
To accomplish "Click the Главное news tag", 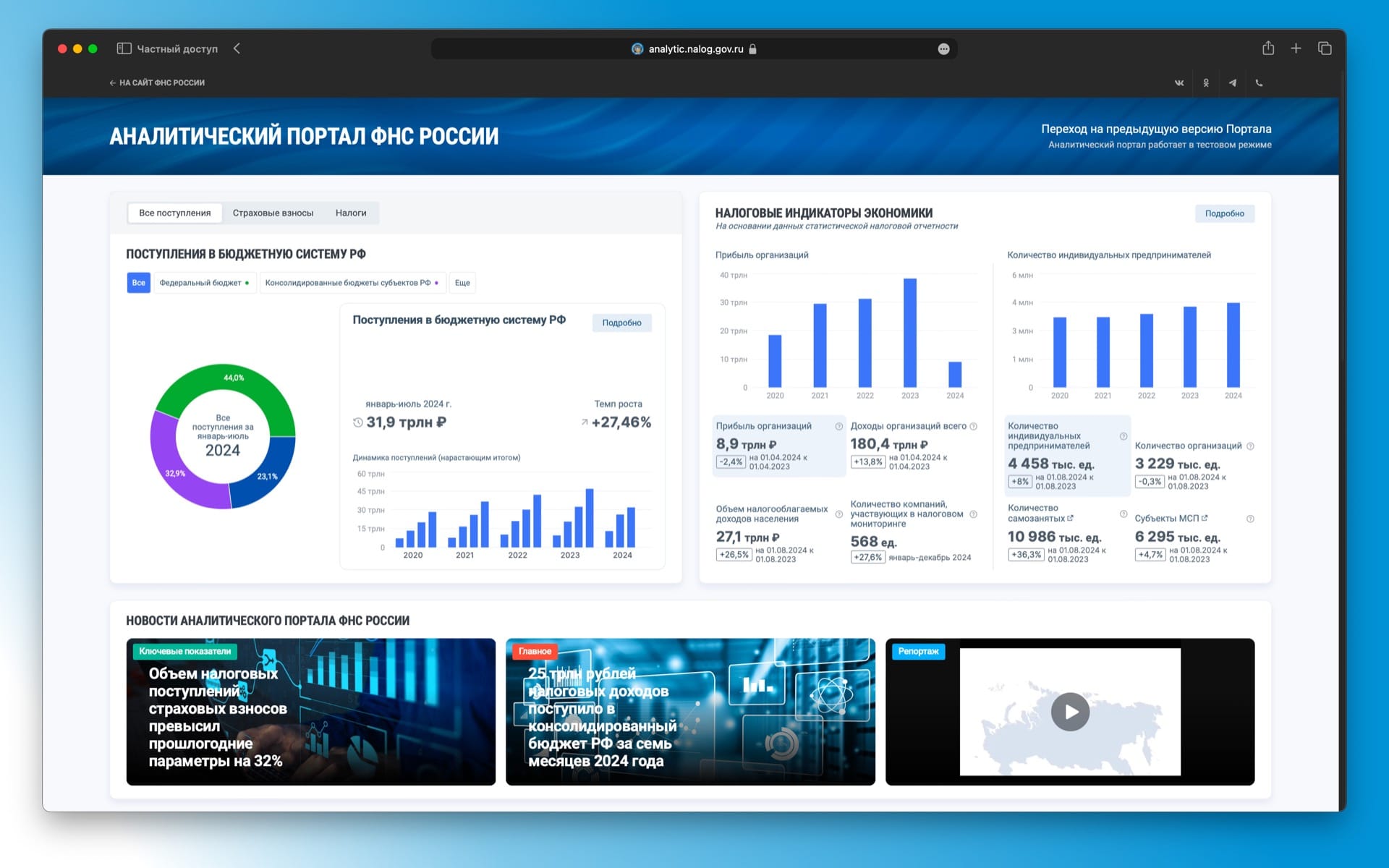I will pos(535,651).
